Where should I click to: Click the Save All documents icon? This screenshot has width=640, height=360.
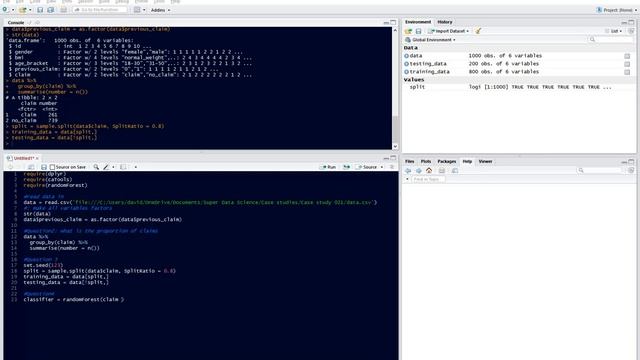pos(51,10)
